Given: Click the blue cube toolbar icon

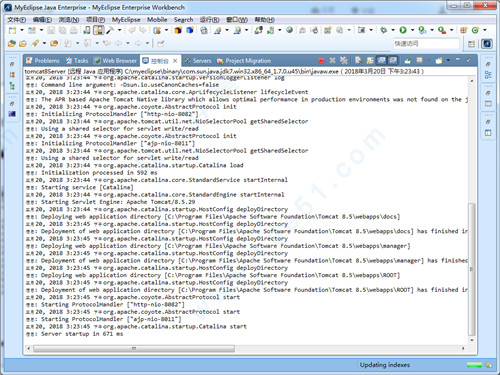Looking at the screenshot, I should [190, 30].
